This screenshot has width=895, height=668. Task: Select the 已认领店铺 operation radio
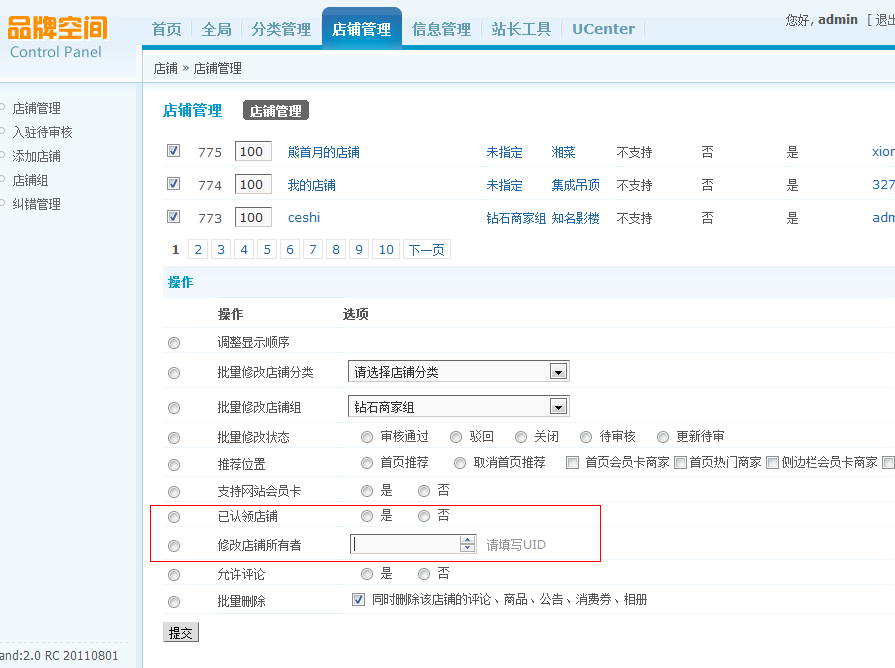[174, 517]
